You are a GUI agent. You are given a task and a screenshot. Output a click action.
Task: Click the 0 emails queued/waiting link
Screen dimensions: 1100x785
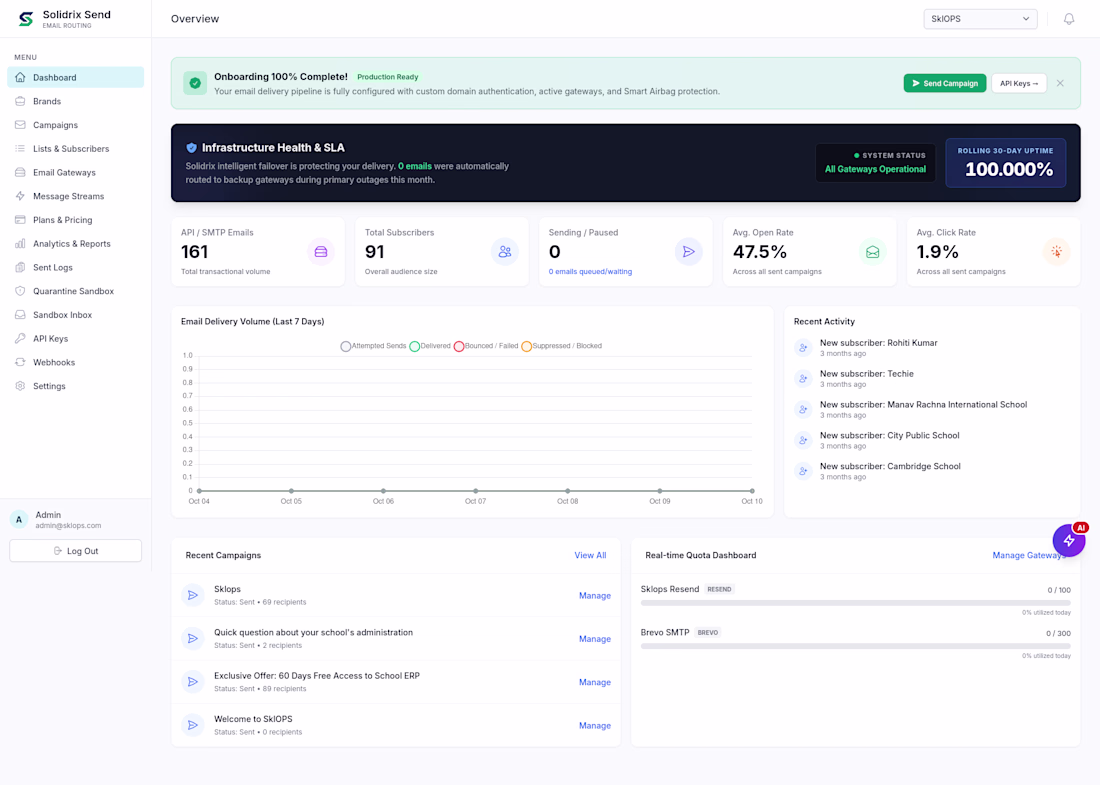coord(590,271)
